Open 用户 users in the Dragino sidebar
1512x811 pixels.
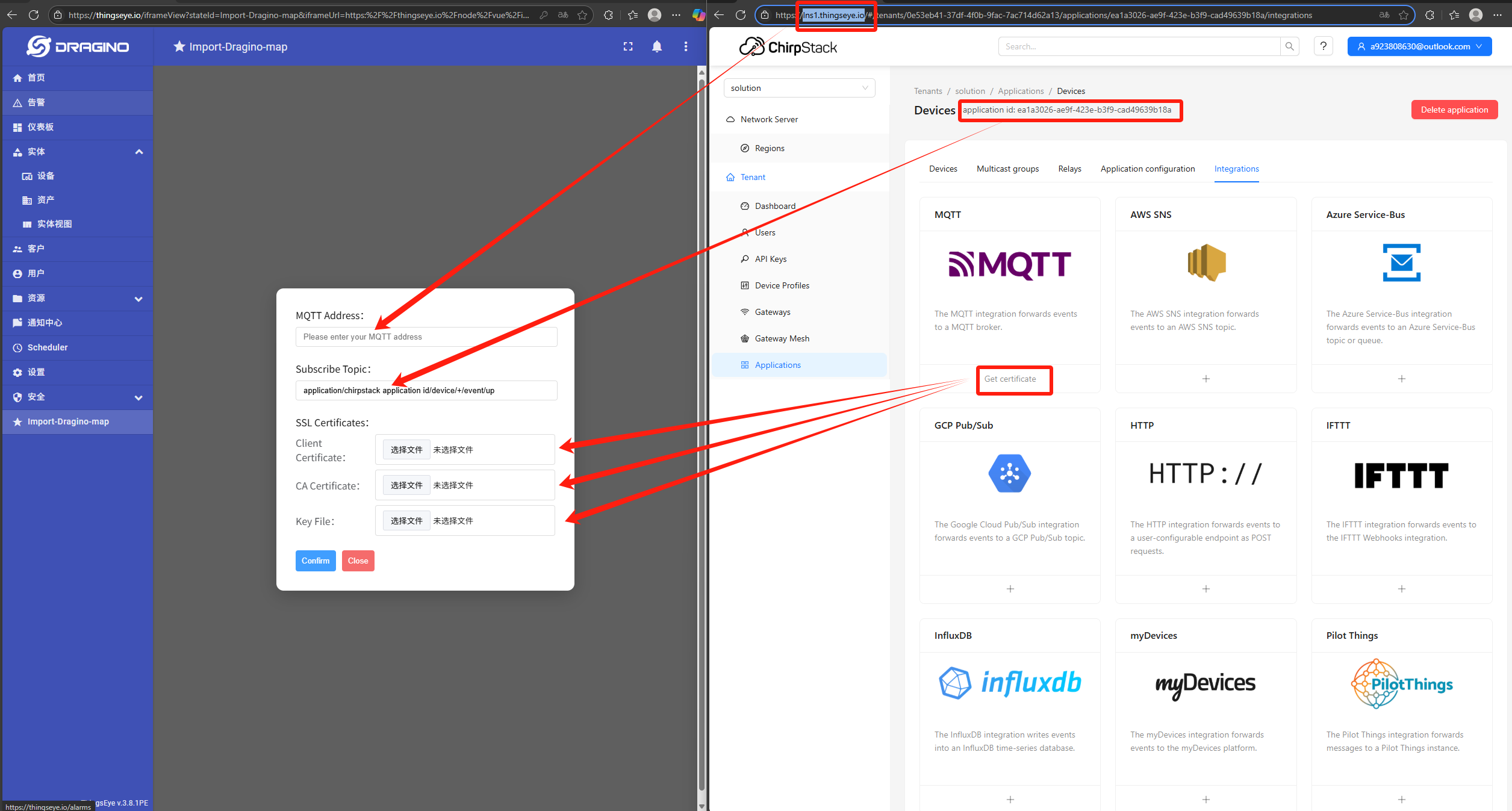(78, 273)
